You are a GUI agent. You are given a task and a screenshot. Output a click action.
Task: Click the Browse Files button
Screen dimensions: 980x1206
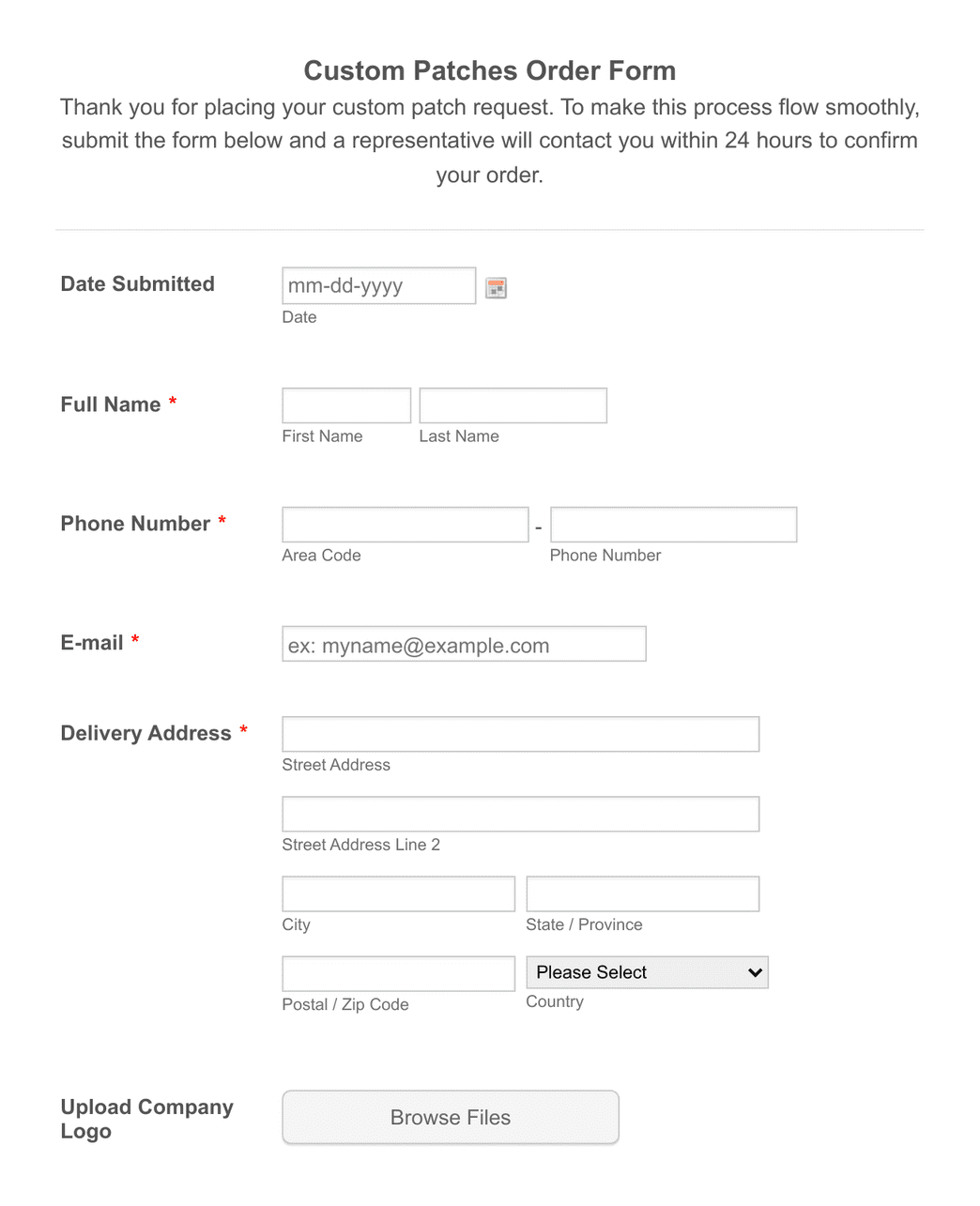[450, 1117]
